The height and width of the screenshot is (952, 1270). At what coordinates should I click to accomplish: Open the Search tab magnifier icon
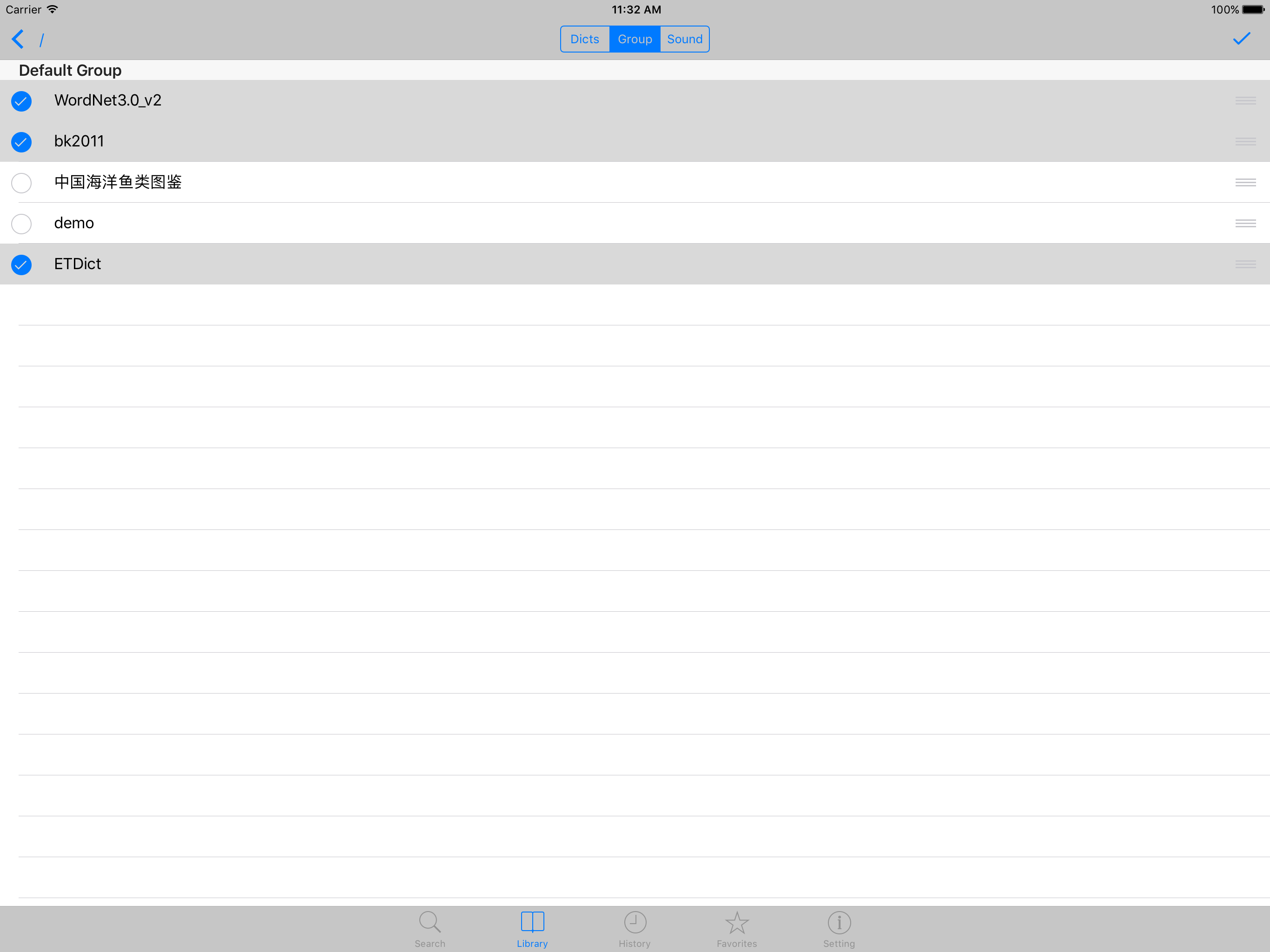coord(430,922)
